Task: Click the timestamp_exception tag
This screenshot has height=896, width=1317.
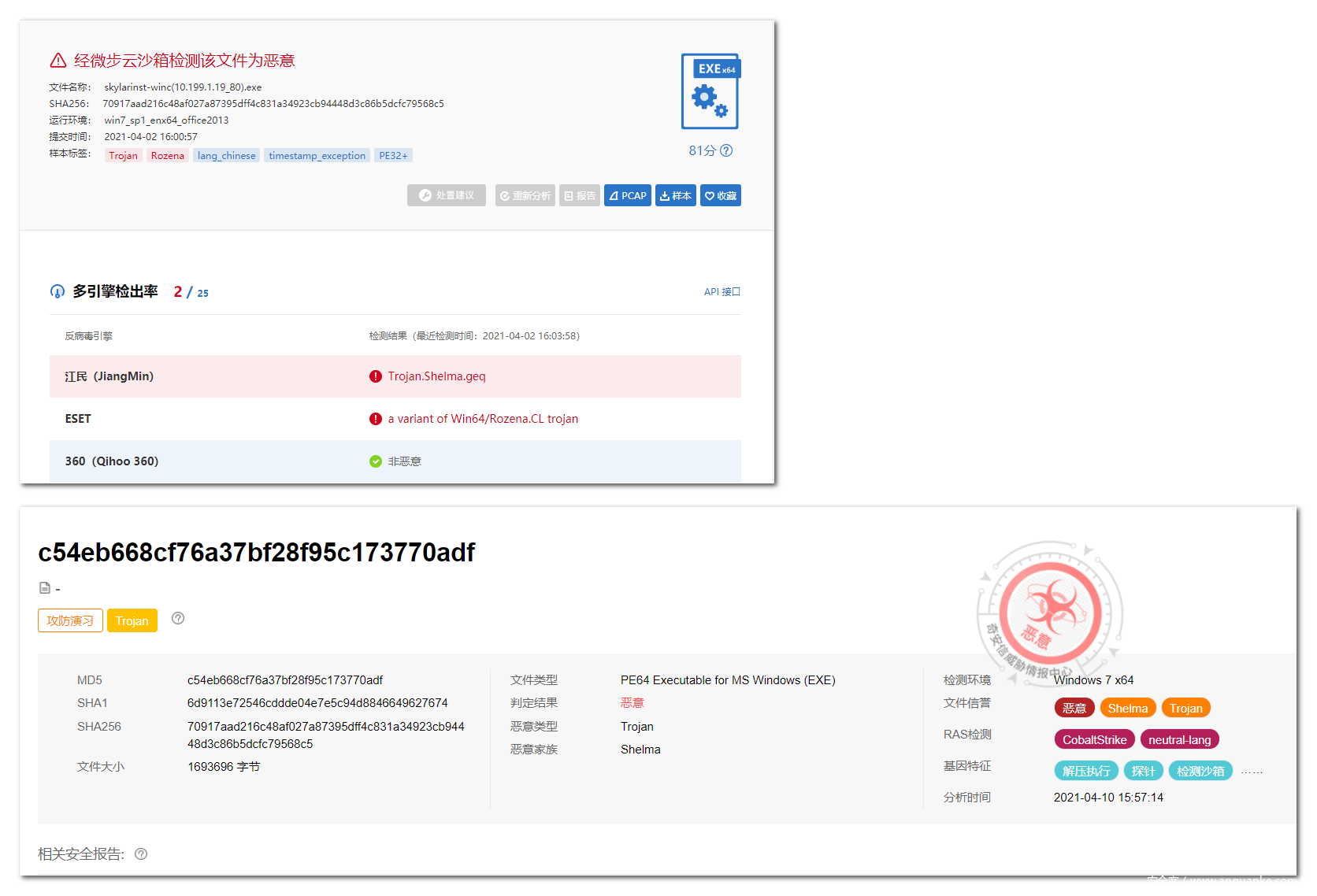Action: click(317, 156)
